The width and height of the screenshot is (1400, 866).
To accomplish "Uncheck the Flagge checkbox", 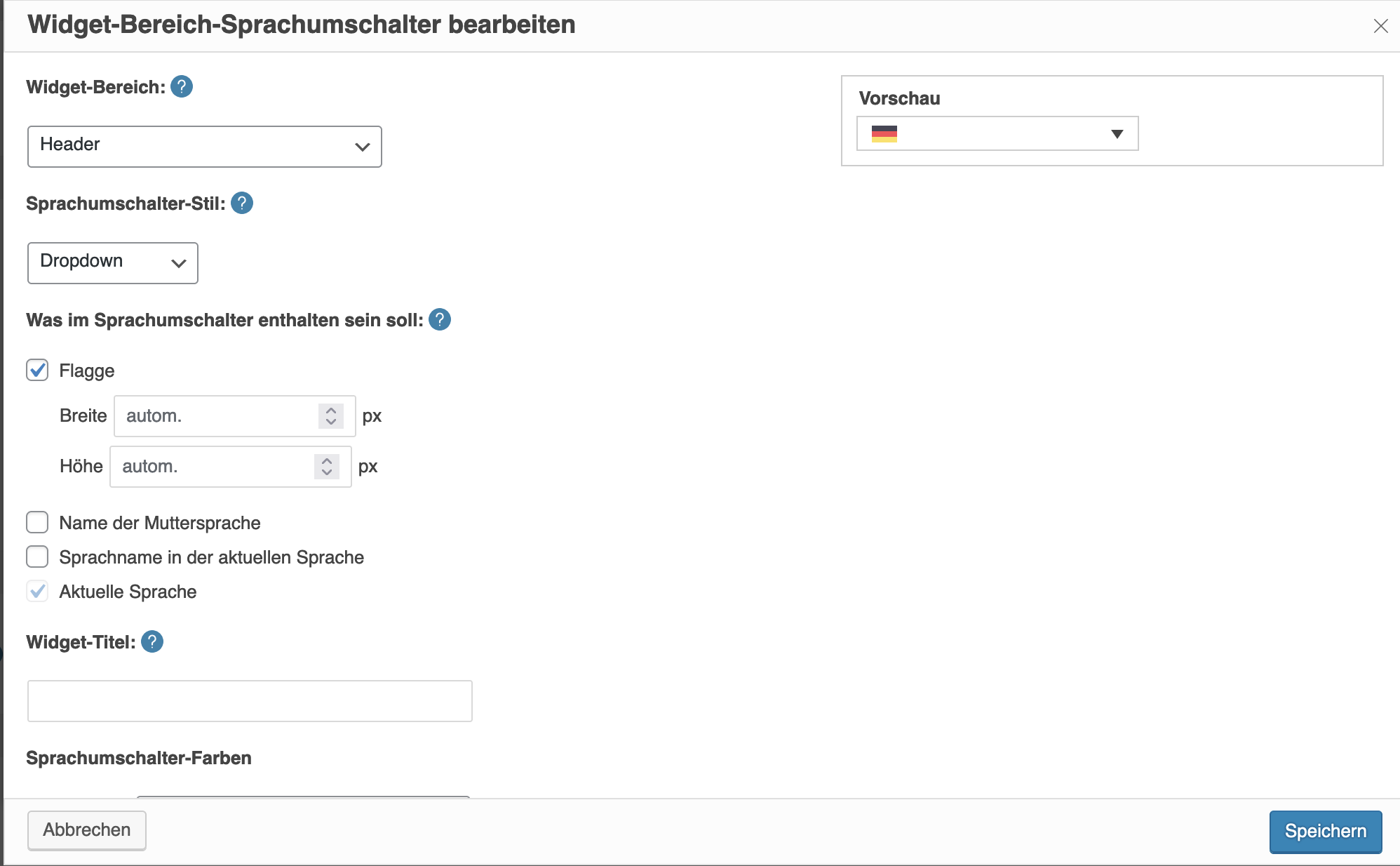I will point(37,370).
